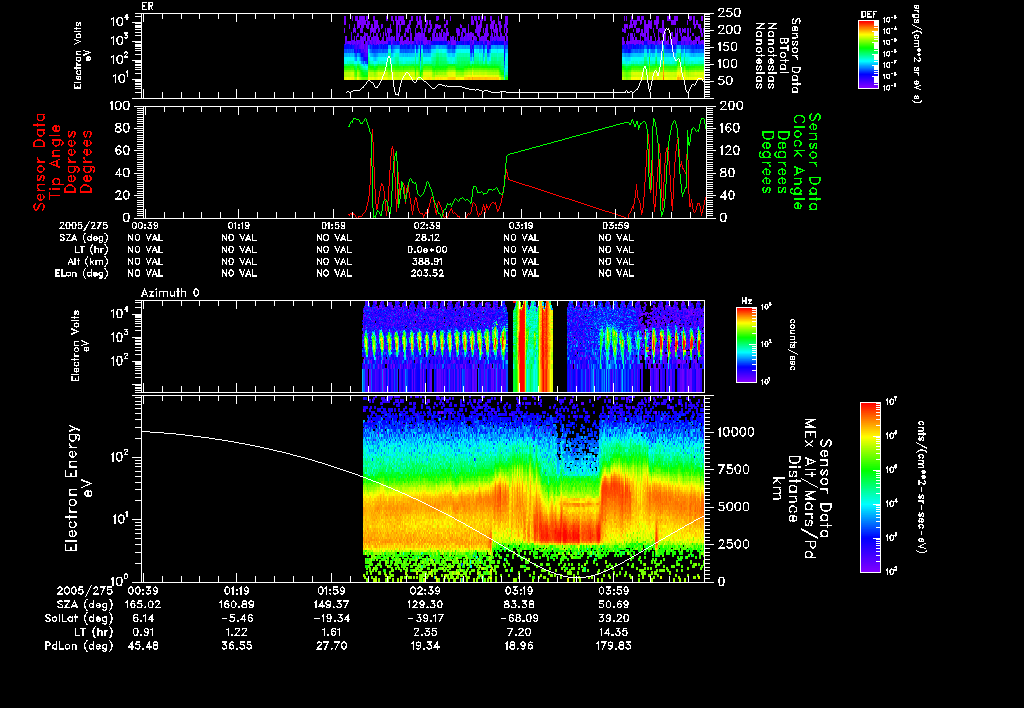Click the 'Alt (km)' row label
The height and width of the screenshot is (708, 1024).
pyautogui.click(x=87, y=261)
